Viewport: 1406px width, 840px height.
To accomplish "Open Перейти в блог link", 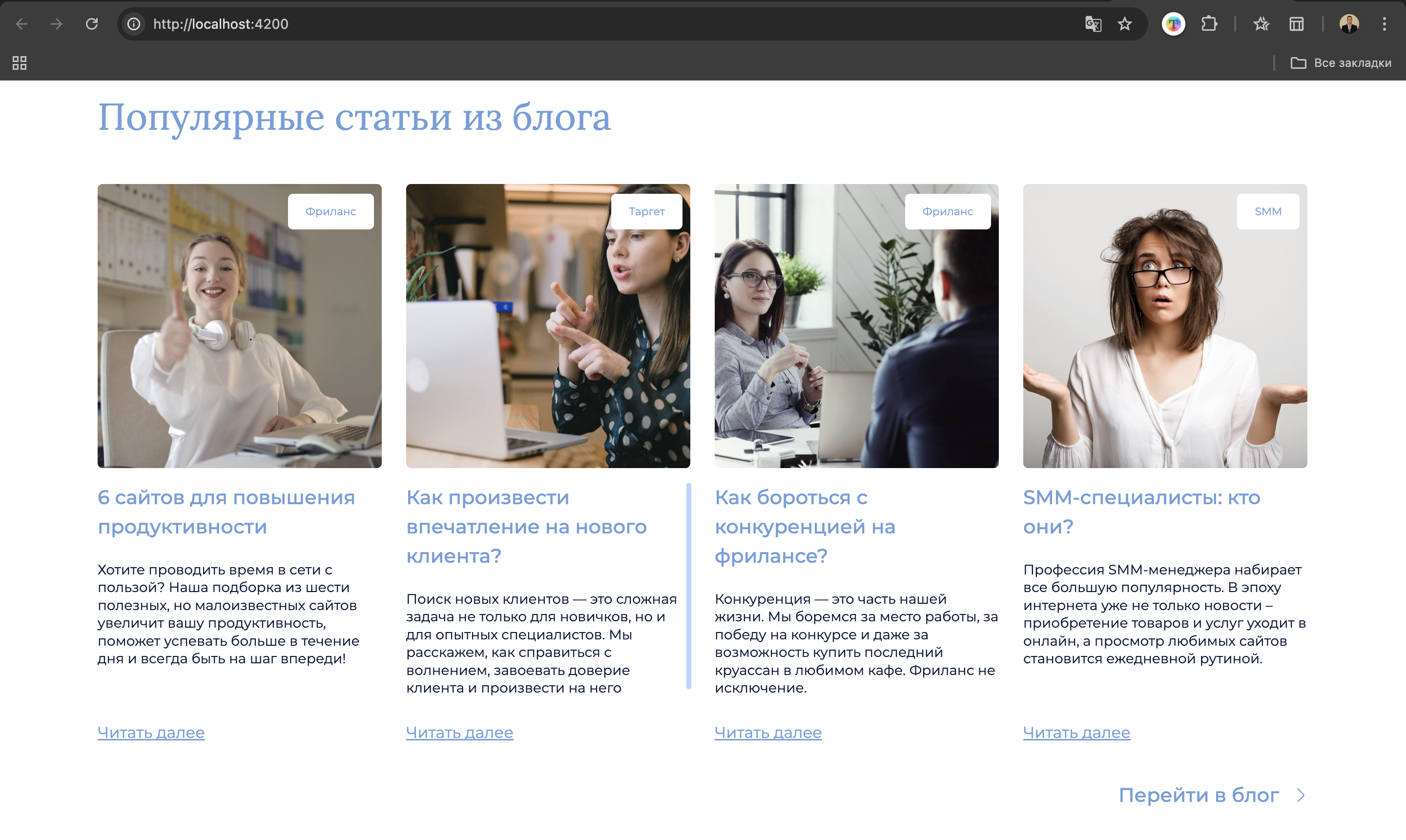I will point(1198,795).
